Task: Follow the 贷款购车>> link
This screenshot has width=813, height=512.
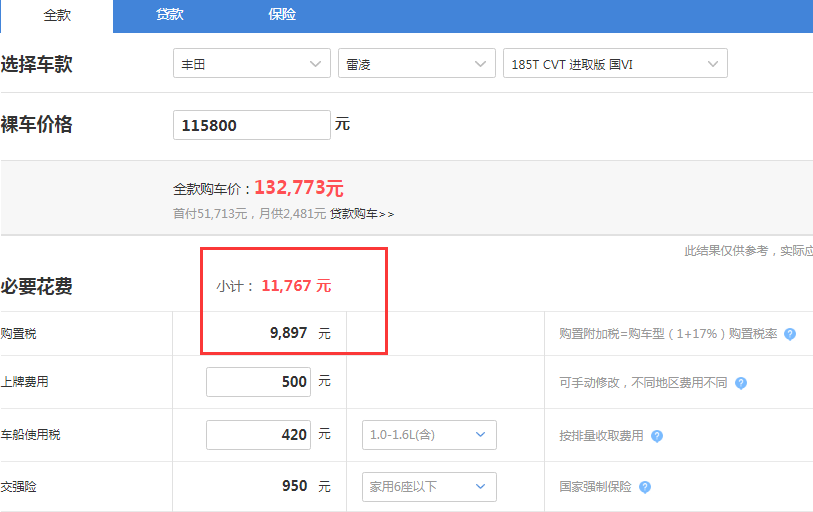Action: (362, 214)
